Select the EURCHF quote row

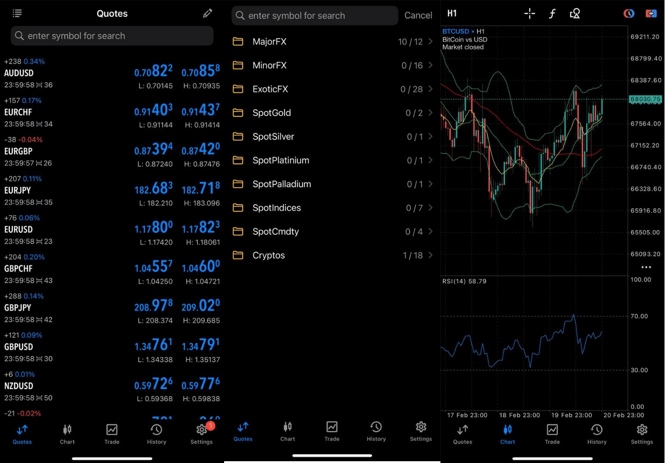[112, 112]
